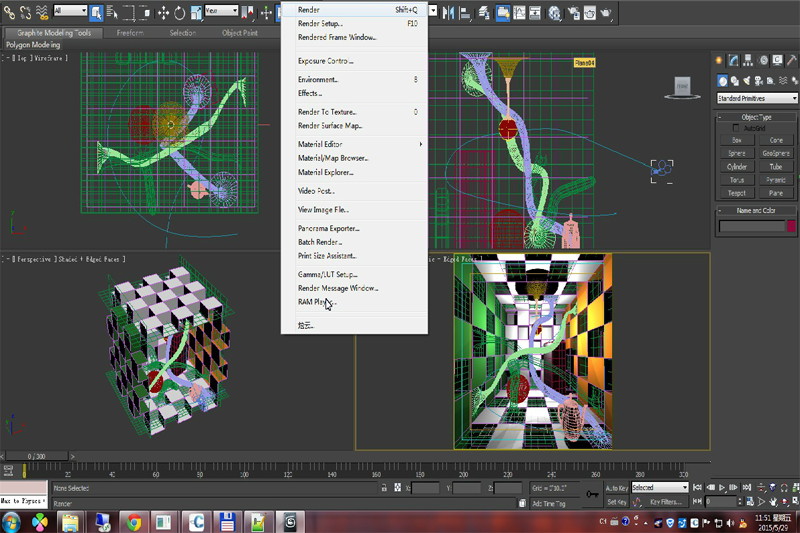Collapse the Object Type rollout
800x533 pixels.
pyautogui.click(x=756, y=116)
